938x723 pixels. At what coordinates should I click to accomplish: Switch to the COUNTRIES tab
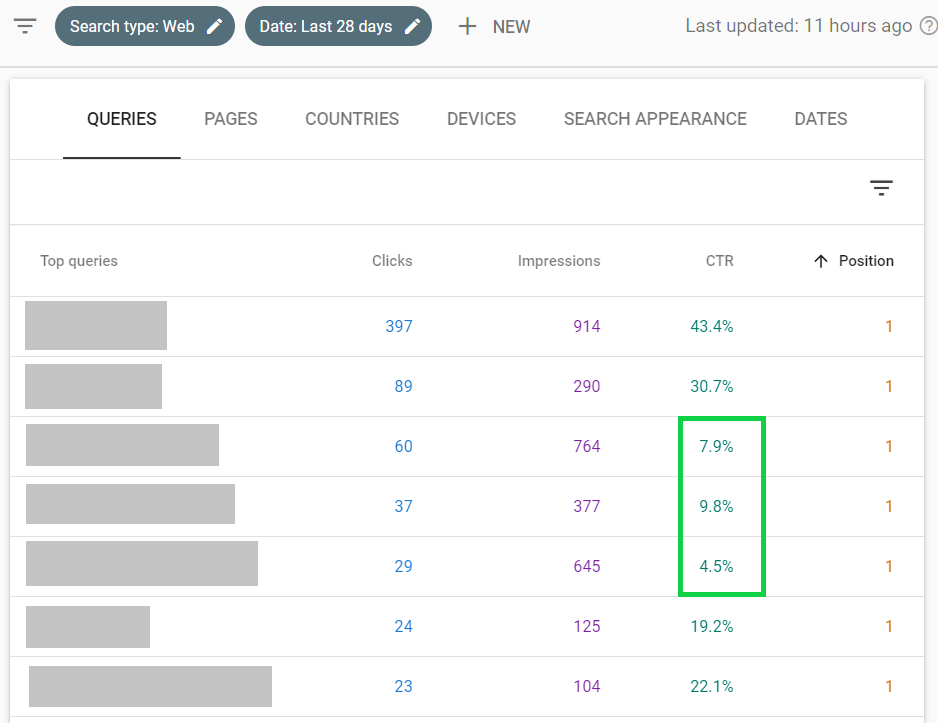coord(352,119)
